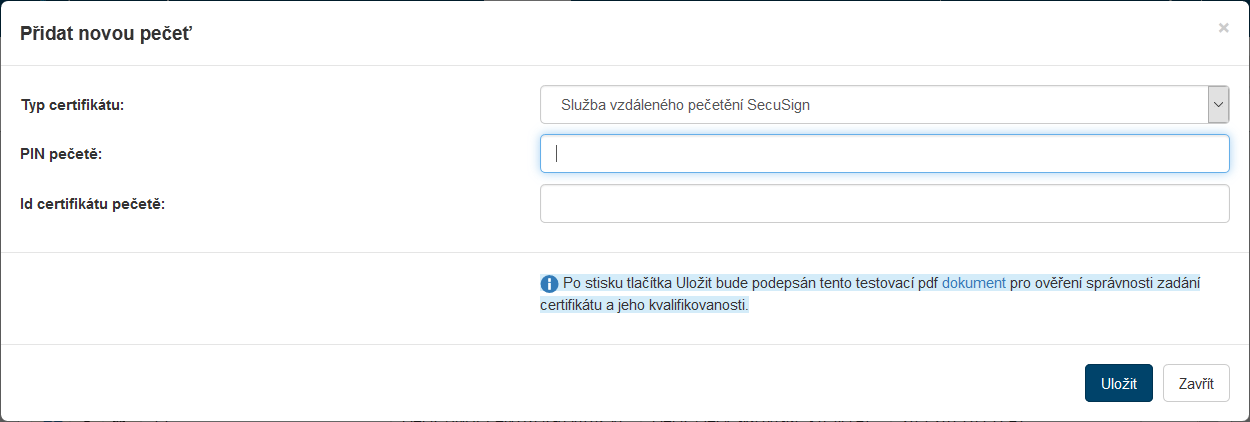Select the 'Id certifikátu pečetě:' label
Image resolution: width=1250 pixels, height=422 pixels.
click(92, 204)
